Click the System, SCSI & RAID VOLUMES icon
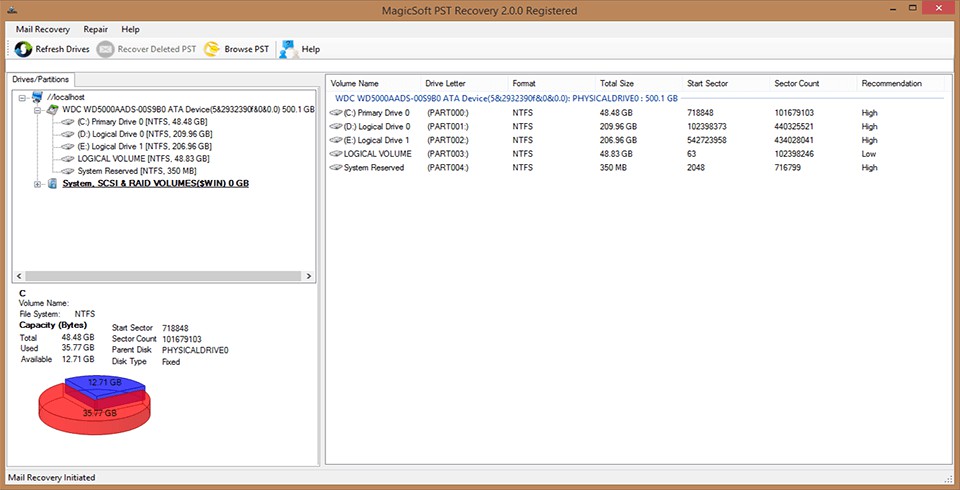 pos(53,184)
